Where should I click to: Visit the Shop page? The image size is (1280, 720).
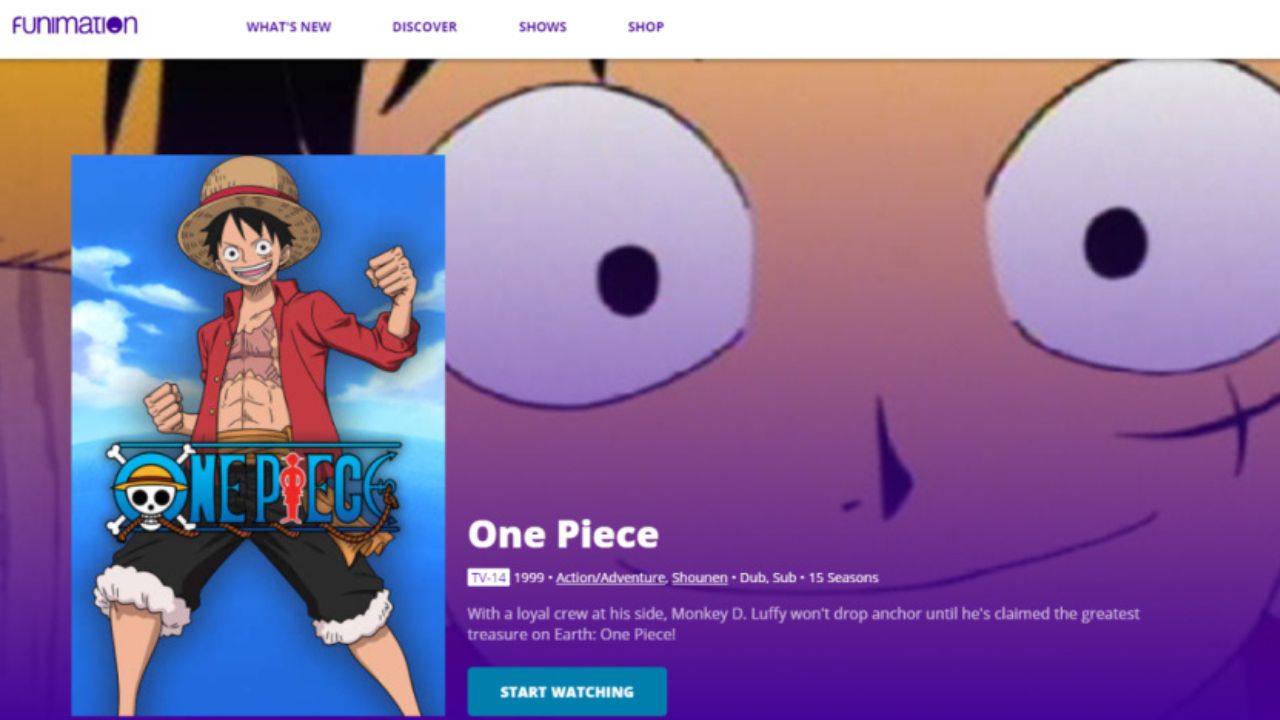point(645,27)
